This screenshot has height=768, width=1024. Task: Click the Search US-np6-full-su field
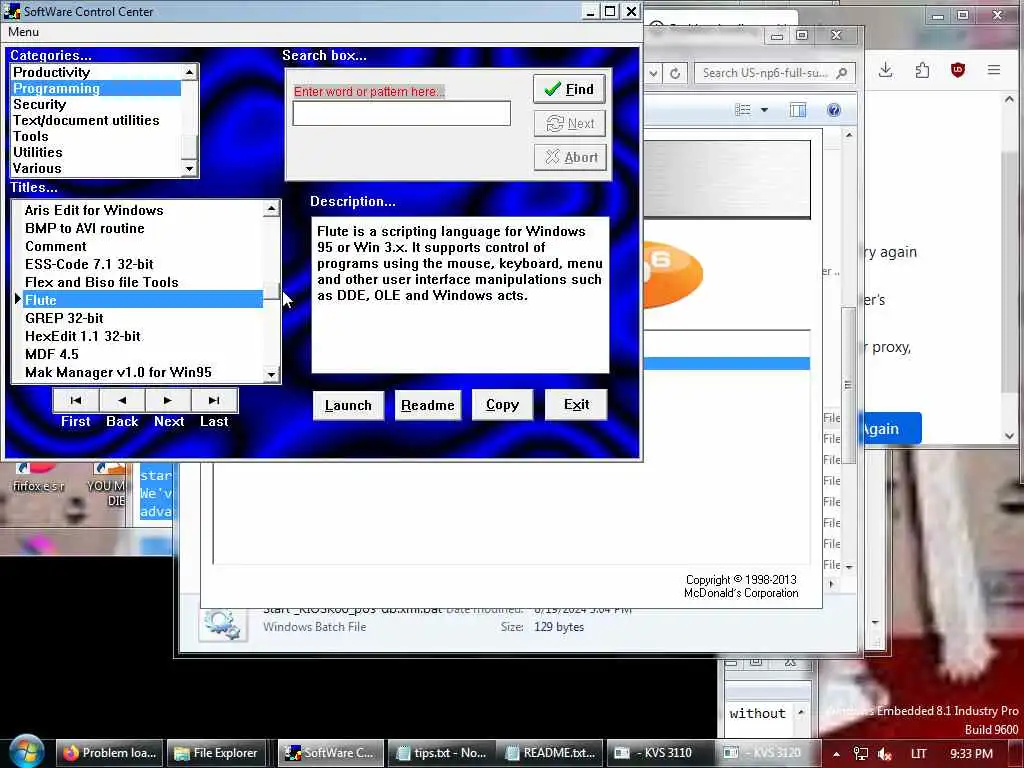(773, 73)
